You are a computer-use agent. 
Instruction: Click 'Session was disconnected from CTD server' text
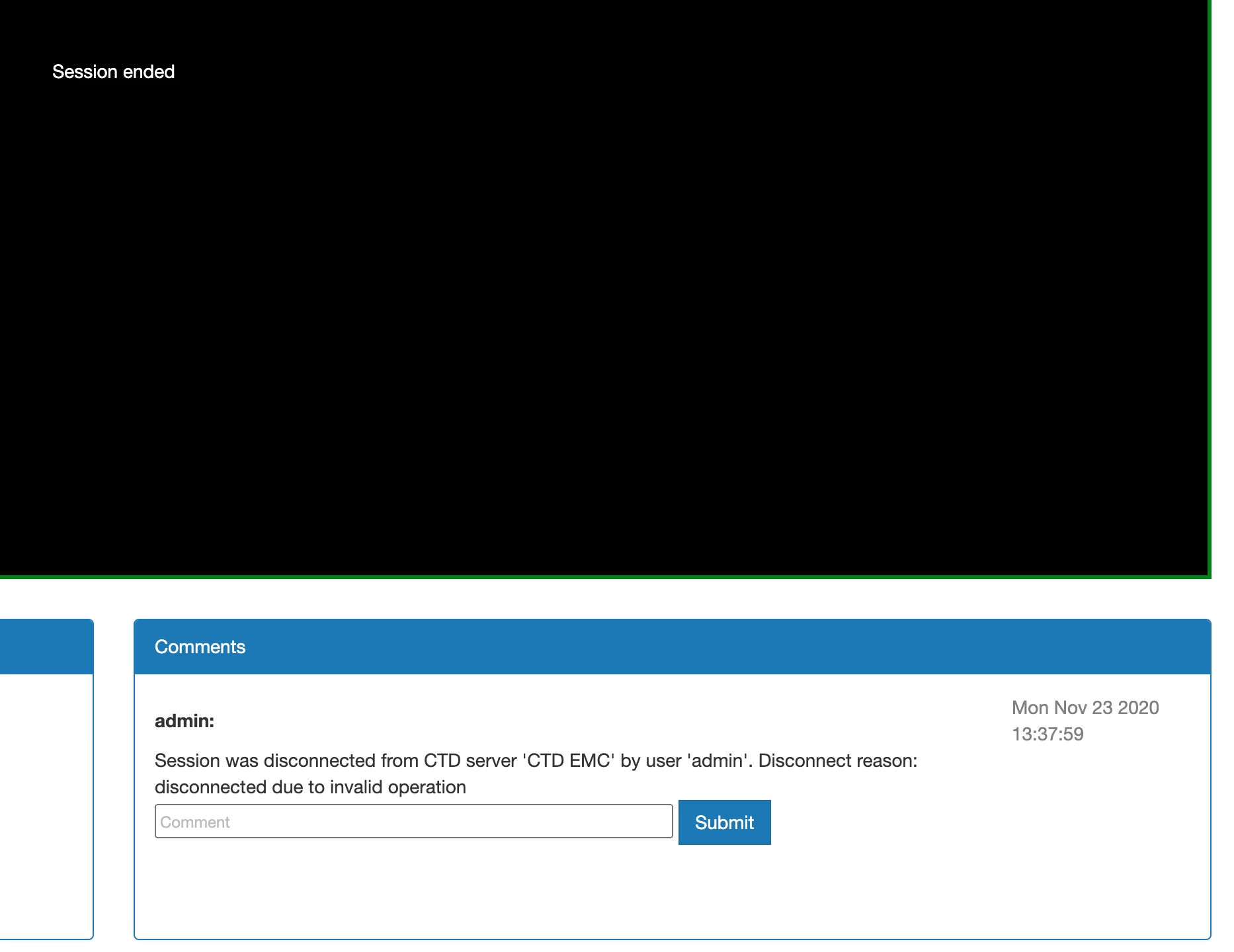pos(337,760)
